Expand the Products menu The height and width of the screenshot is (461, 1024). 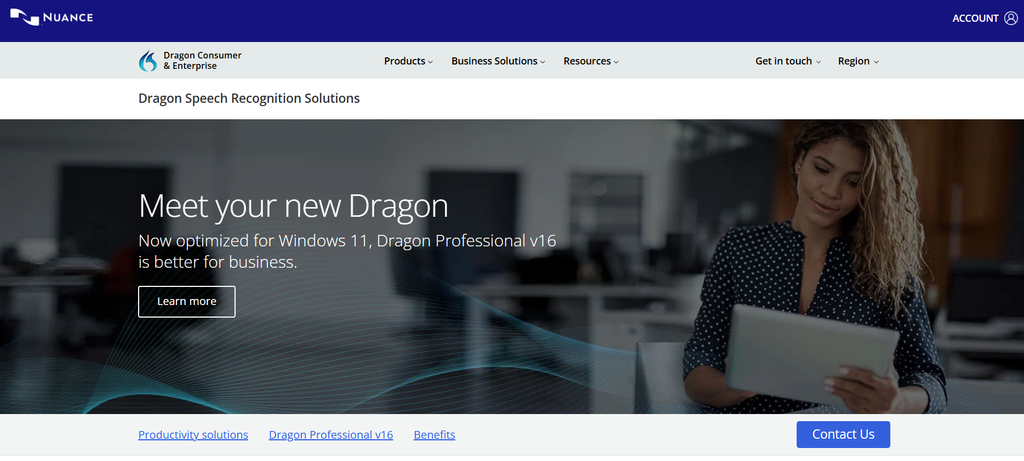(x=408, y=61)
